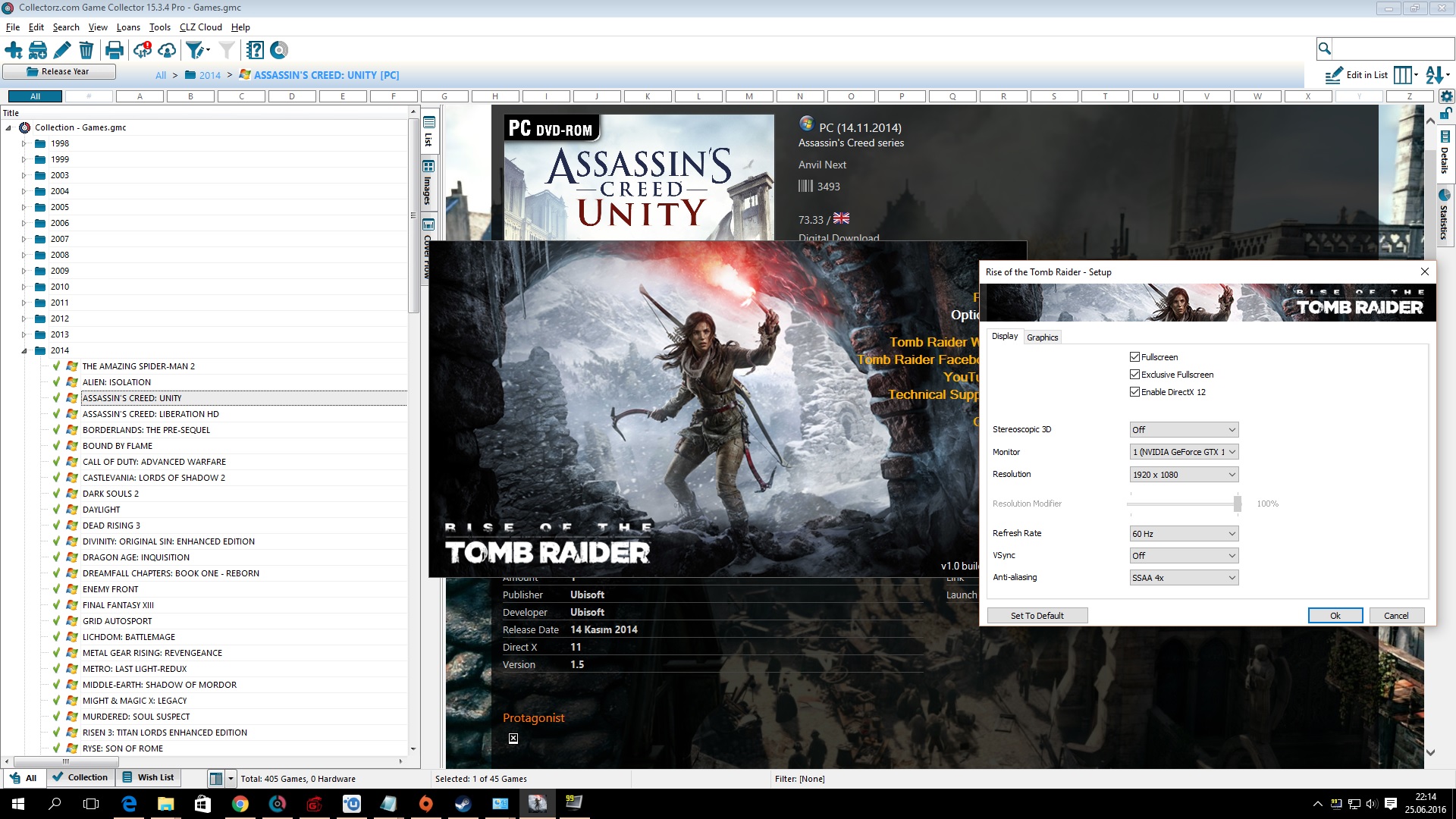Expand the 2013 folder in tree

(24, 334)
